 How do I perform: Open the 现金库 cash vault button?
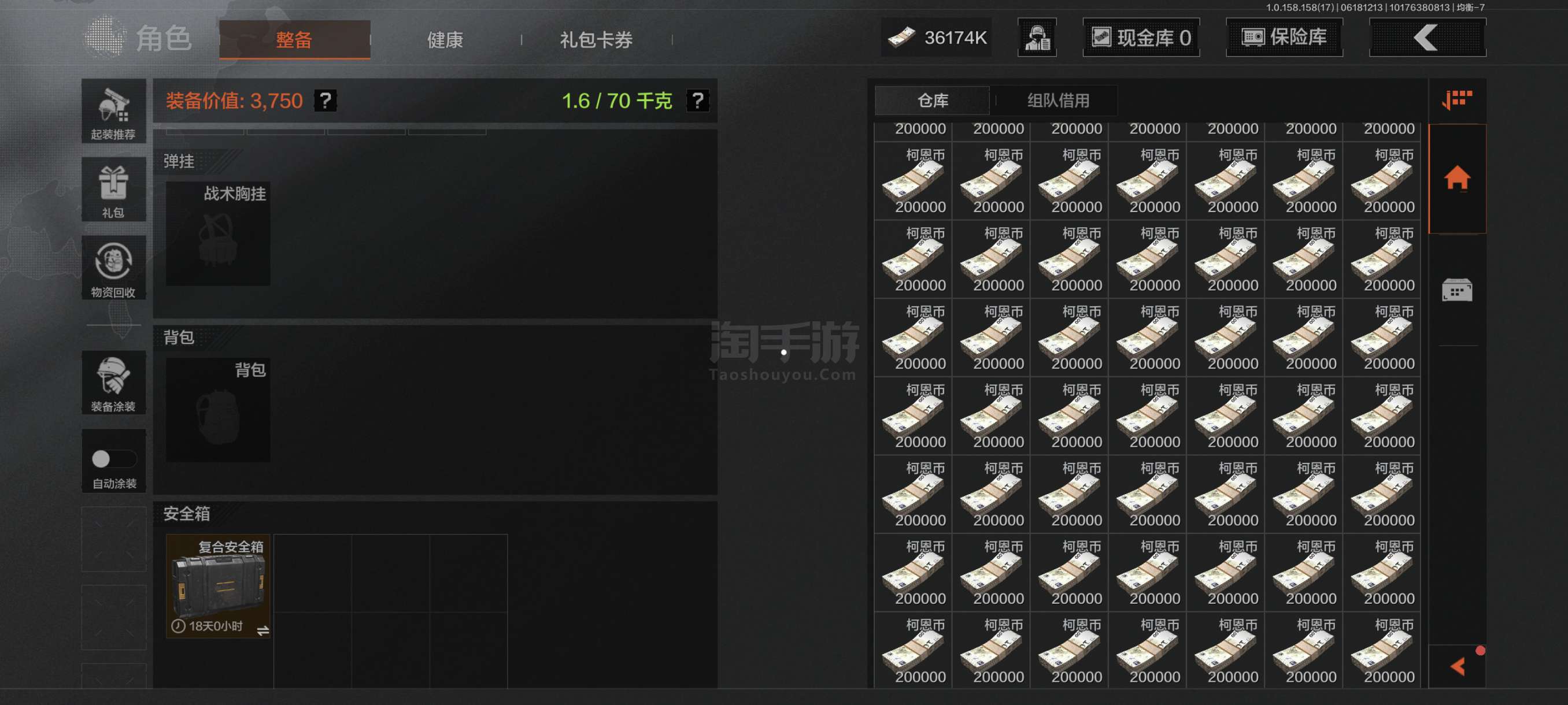[x=1141, y=38]
